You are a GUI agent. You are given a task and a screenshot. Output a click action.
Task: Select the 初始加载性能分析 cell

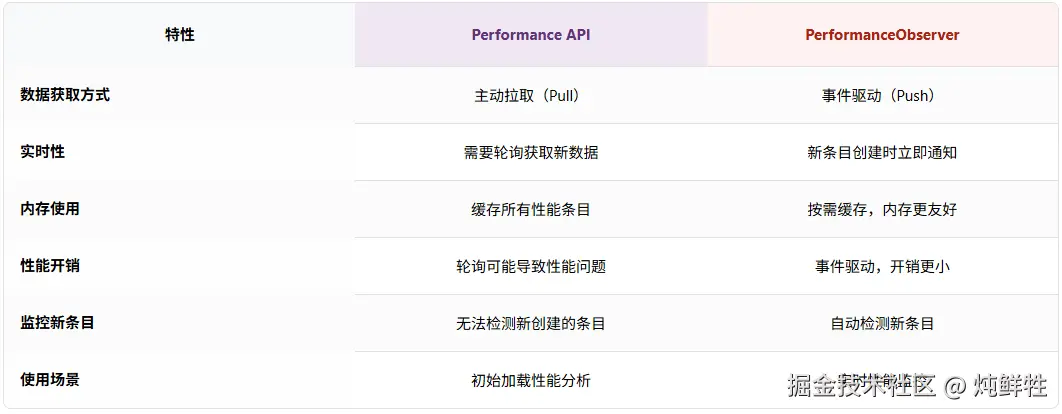(531, 381)
